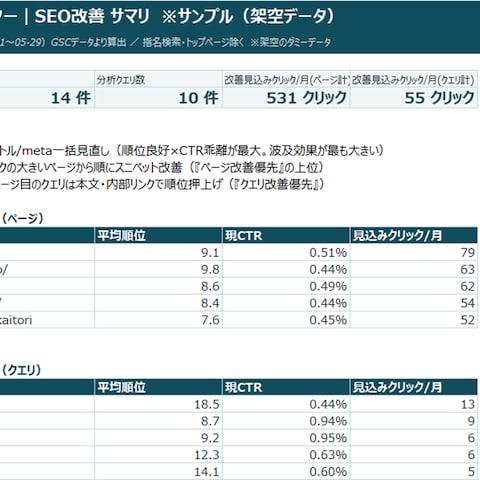Click '平均順位' header in page table
This screenshot has width=480, height=480.
tap(158, 235)
